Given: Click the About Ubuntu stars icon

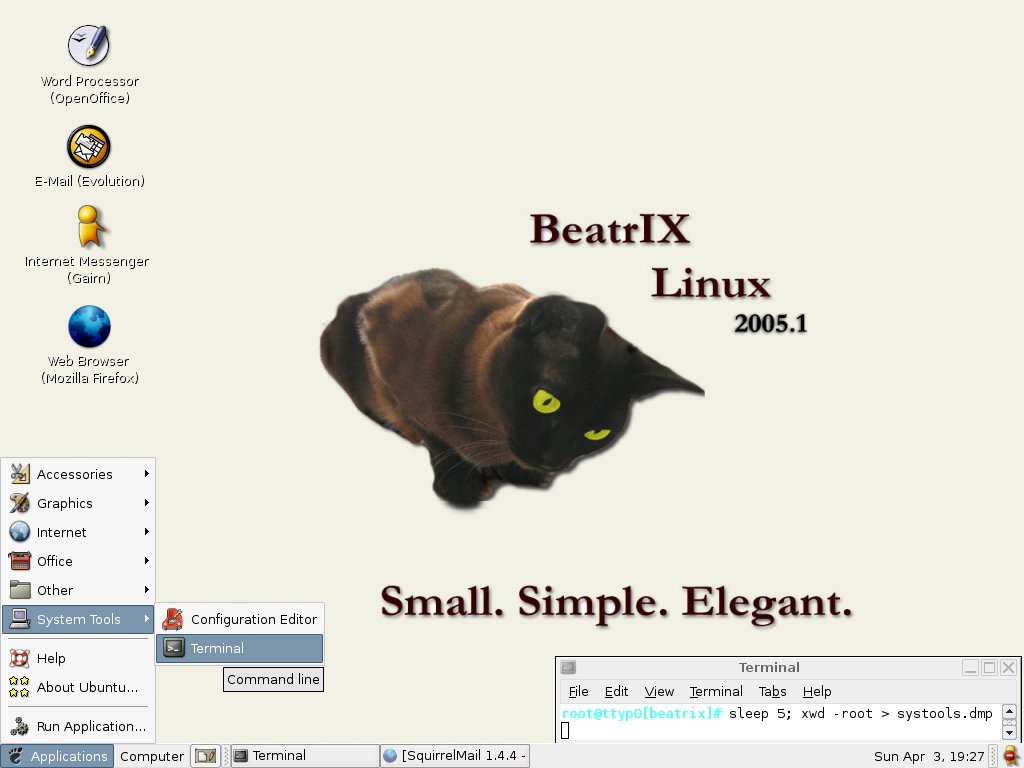Looking at the screenshot, I should 20,687.
